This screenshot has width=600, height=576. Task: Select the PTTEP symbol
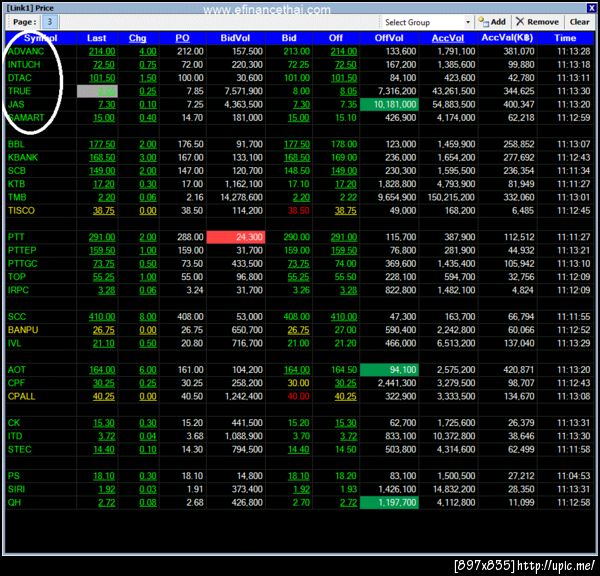(x=22, y=250)
